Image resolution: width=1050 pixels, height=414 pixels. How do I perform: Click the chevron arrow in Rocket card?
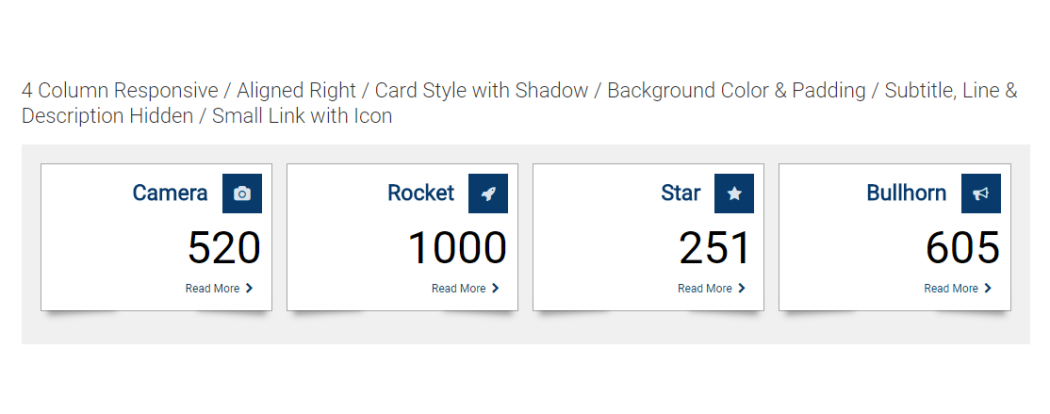[496, 288]
